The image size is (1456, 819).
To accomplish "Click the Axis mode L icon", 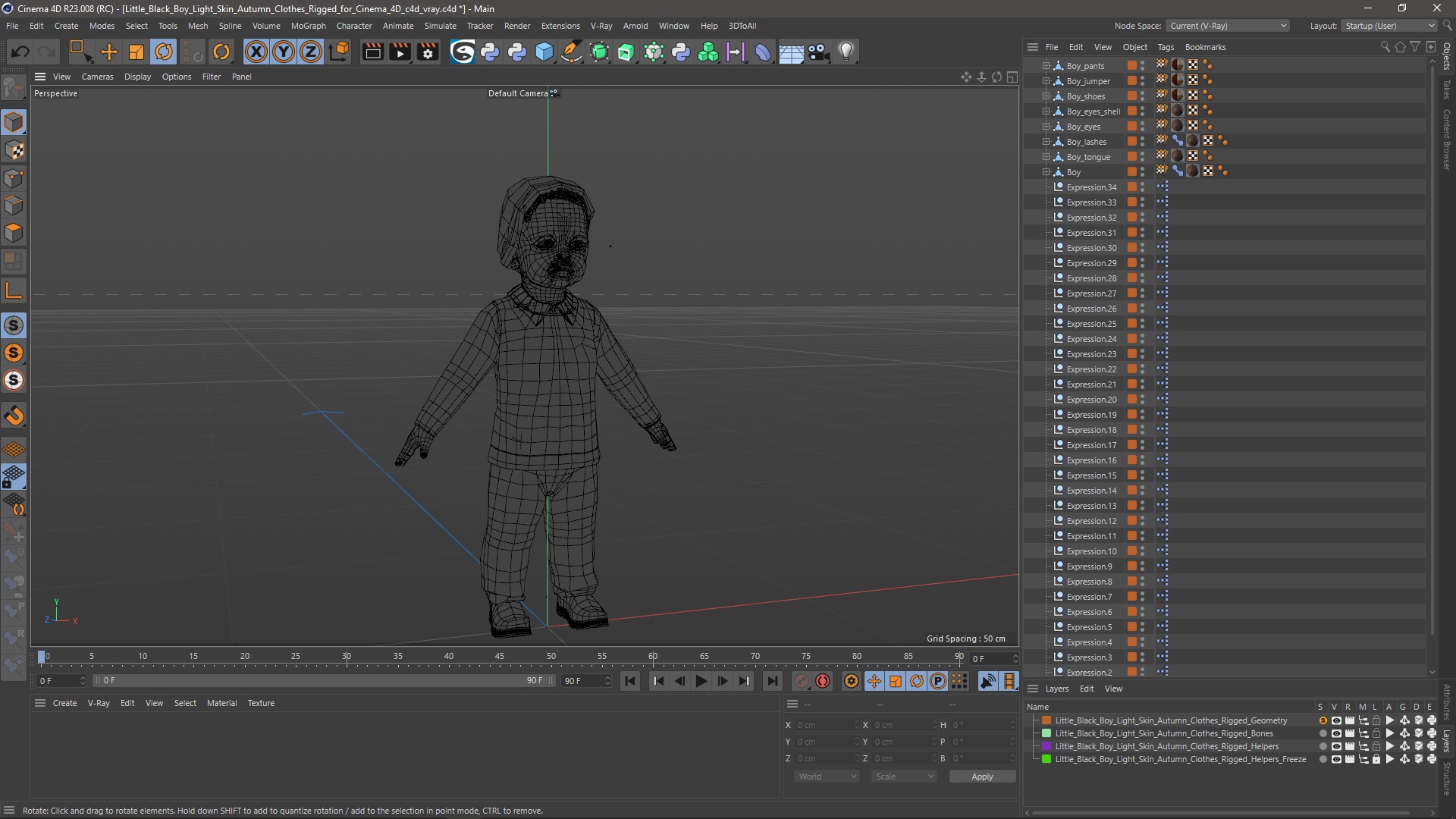I will [x=14, y=290].
